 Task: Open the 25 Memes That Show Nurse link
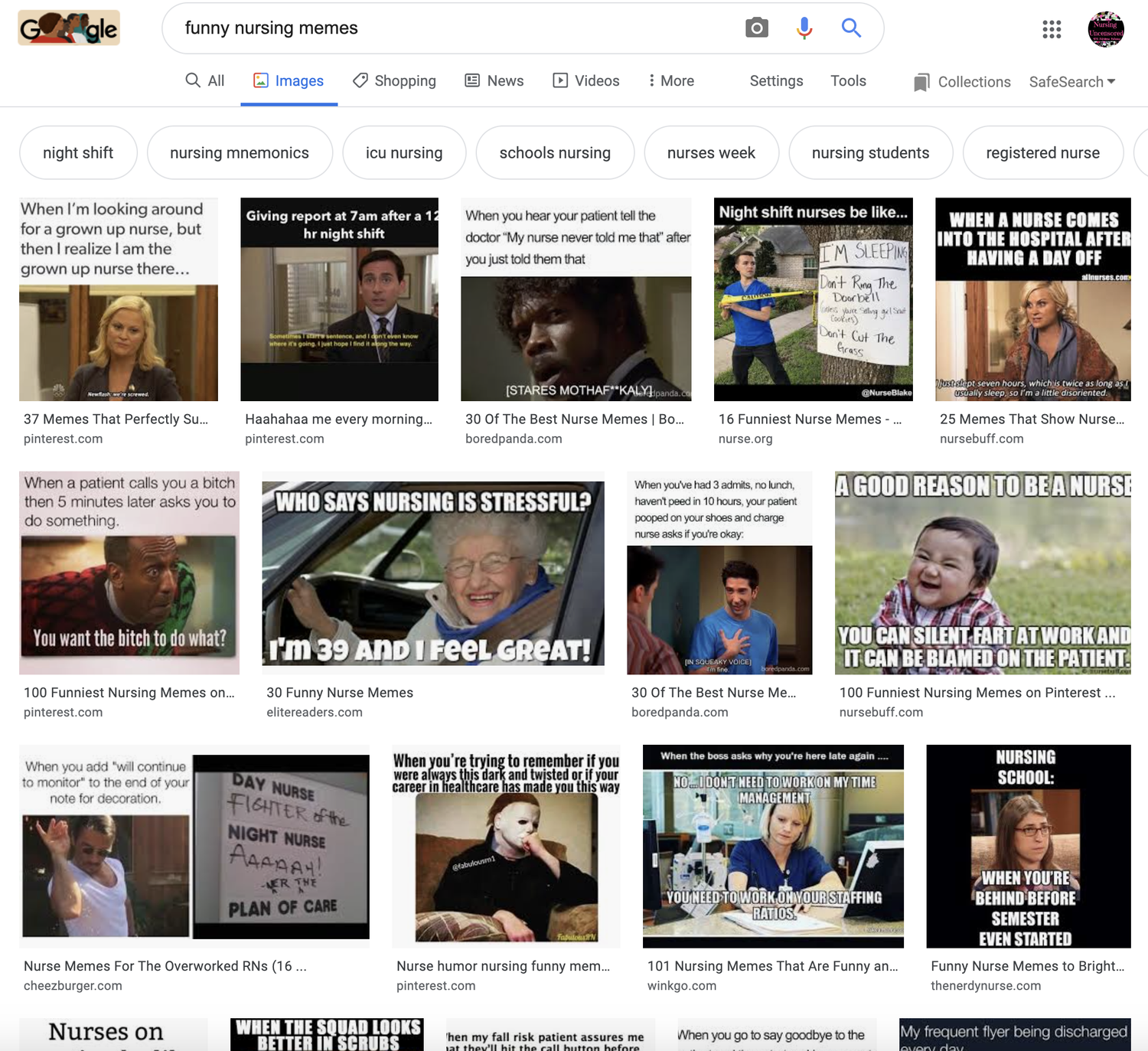[x=1032, y=419]
